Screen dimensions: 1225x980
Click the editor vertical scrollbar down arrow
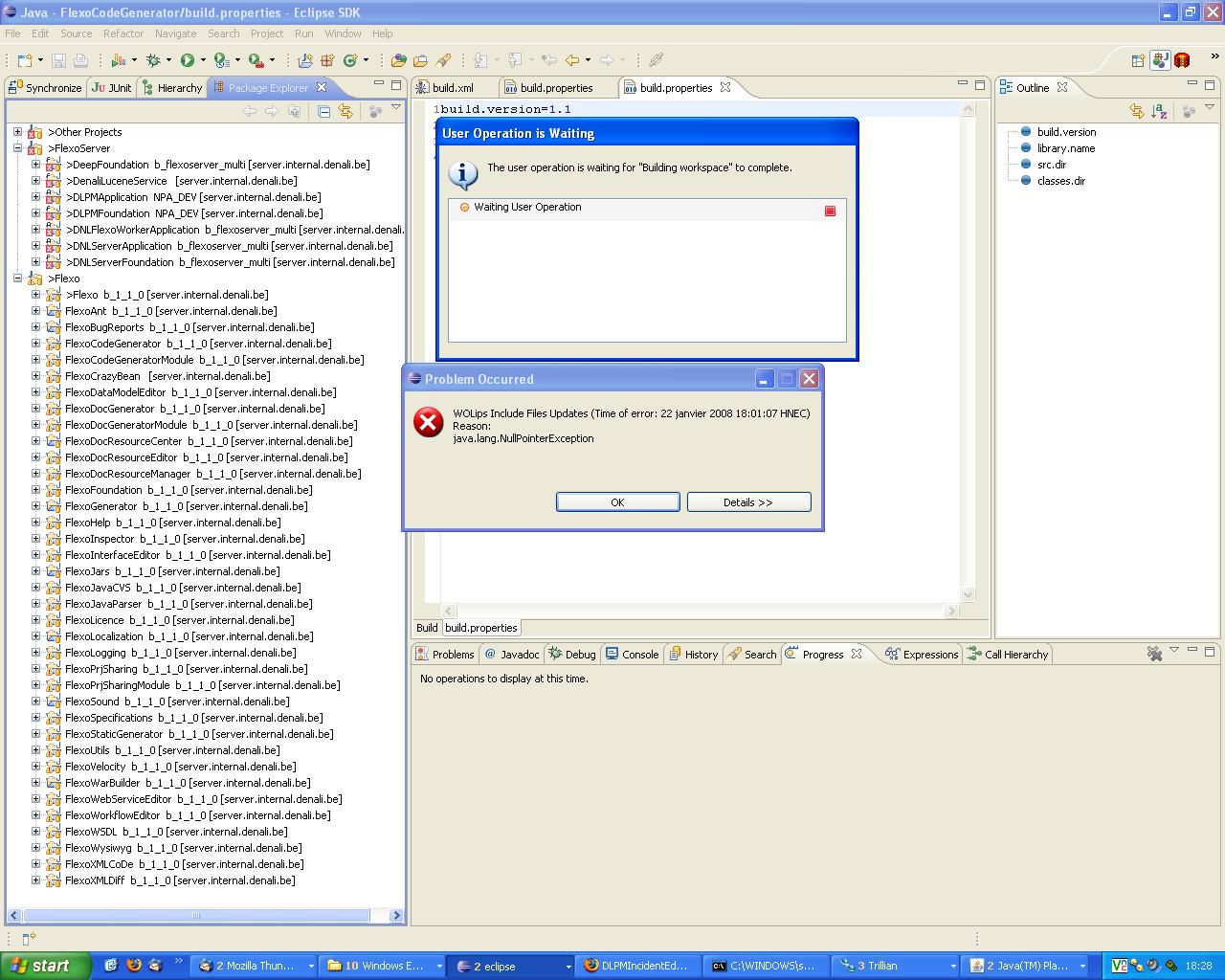[968, 594]
